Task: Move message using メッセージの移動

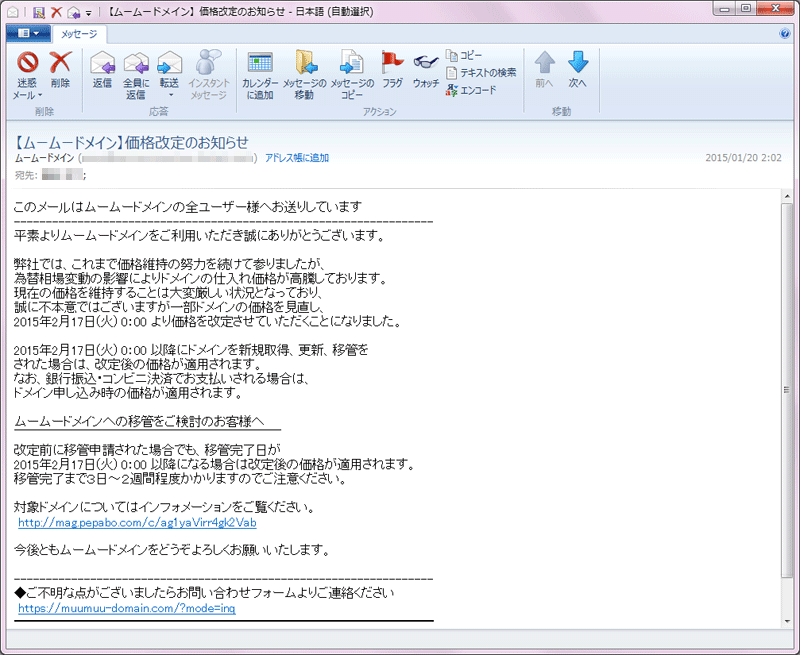Action: [305, 74]
